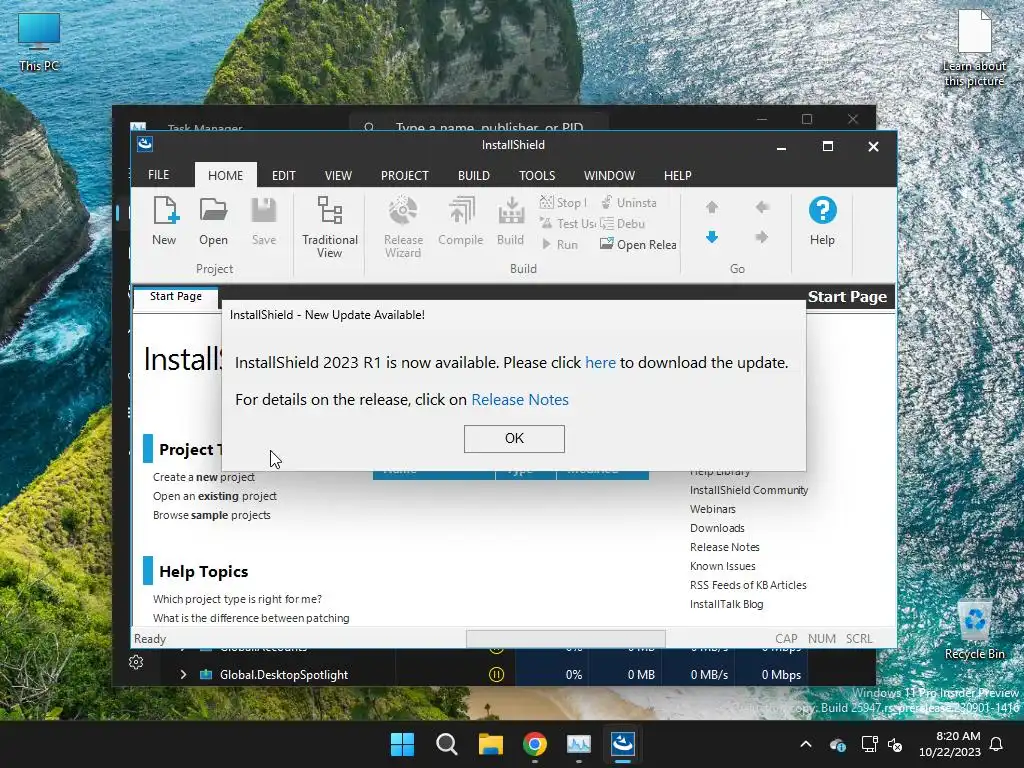Click 'Learn about this picture' desktop icon
The image size is (1024, 768).
[974, 50]
